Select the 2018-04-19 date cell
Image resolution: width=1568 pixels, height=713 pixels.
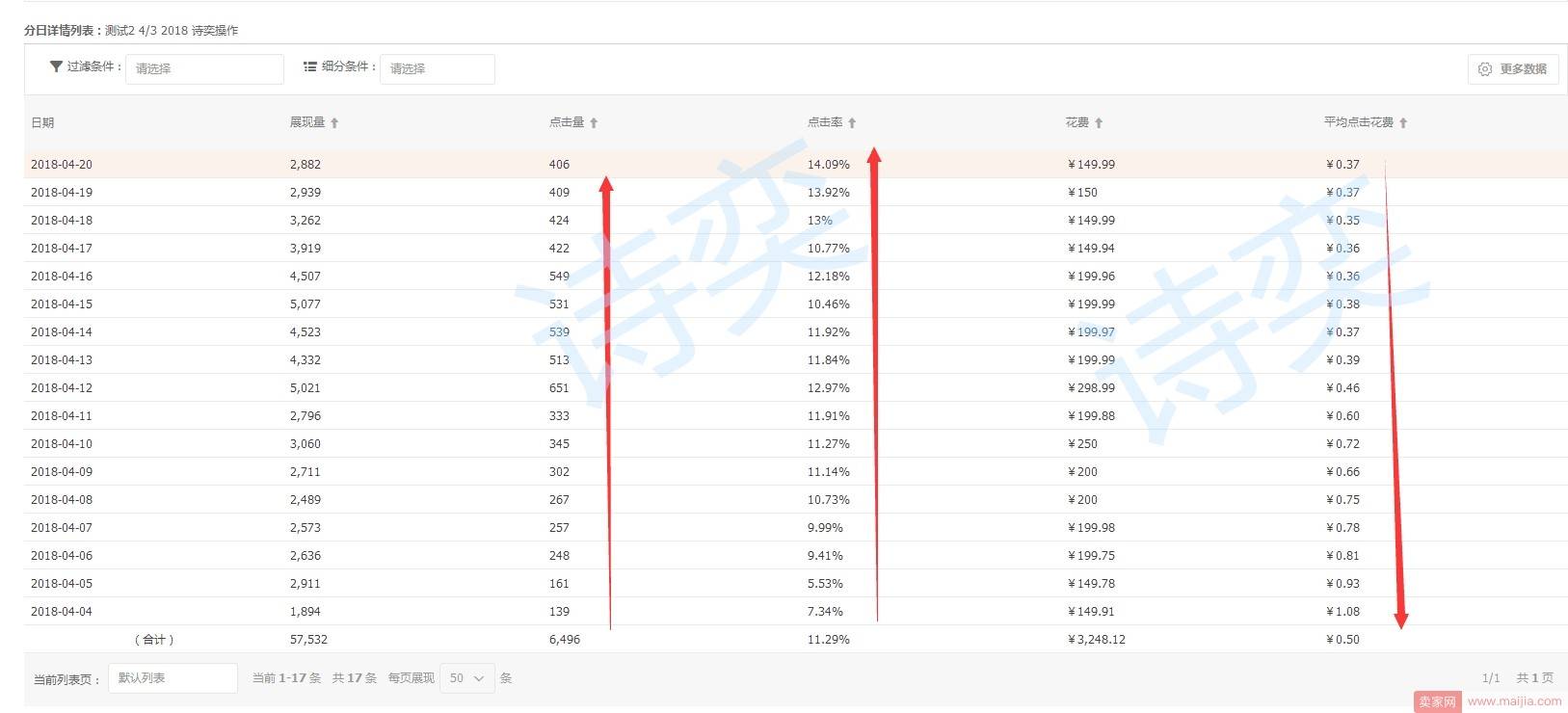(62, 193)
